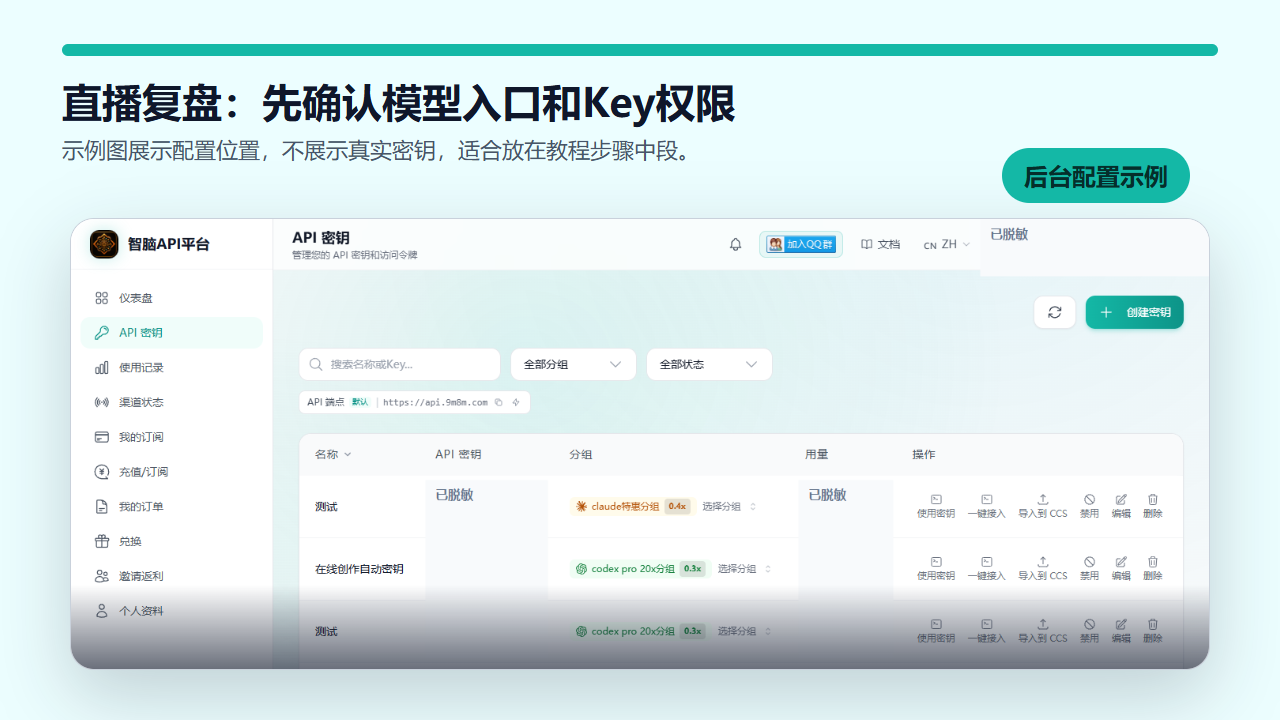Click 一键接入 in claude特惠分组 row
Viewport: 1280px width, 720px height.
pos(987,506)
